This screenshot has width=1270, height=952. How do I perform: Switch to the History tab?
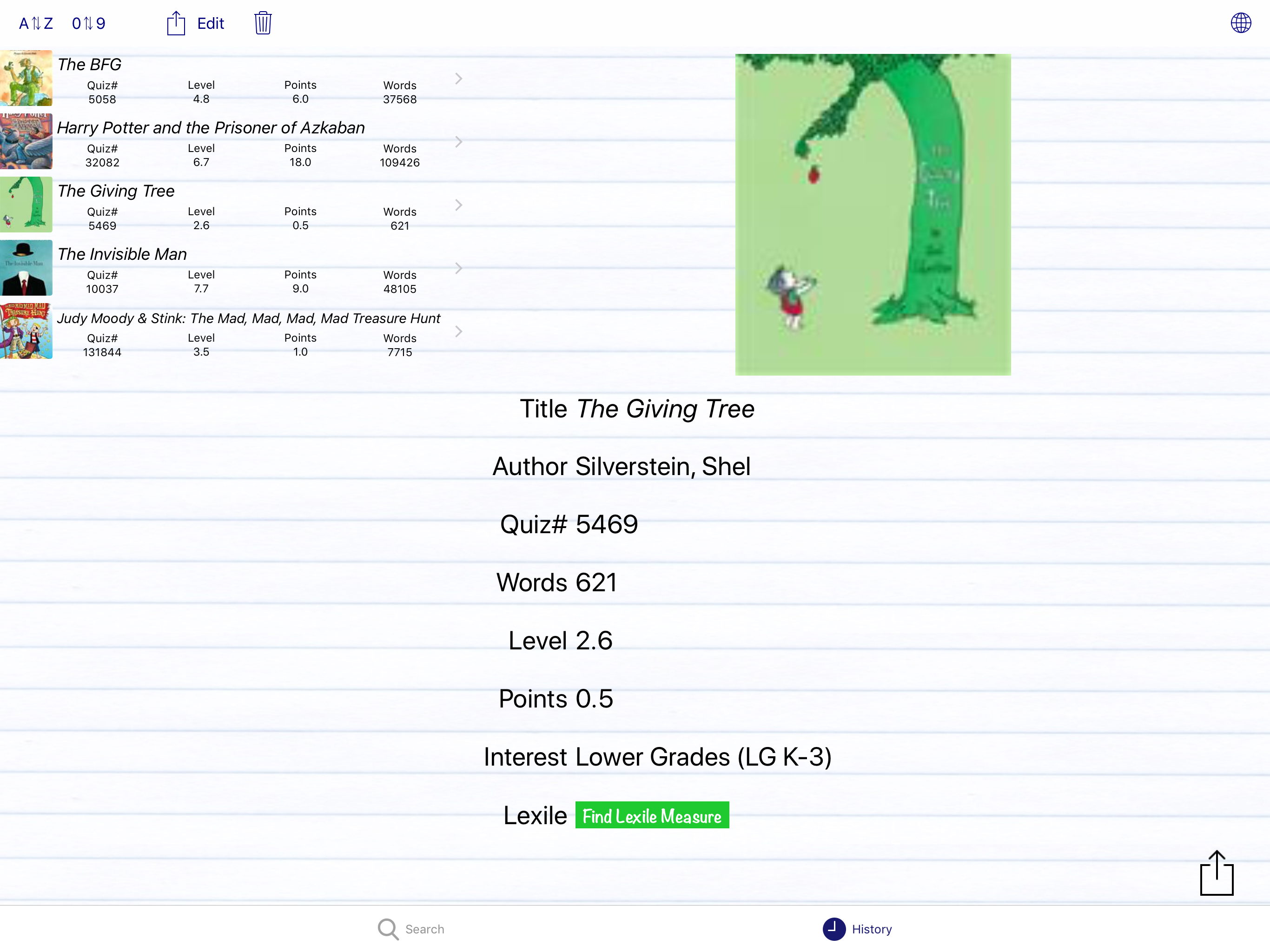(x=871, y=929)
